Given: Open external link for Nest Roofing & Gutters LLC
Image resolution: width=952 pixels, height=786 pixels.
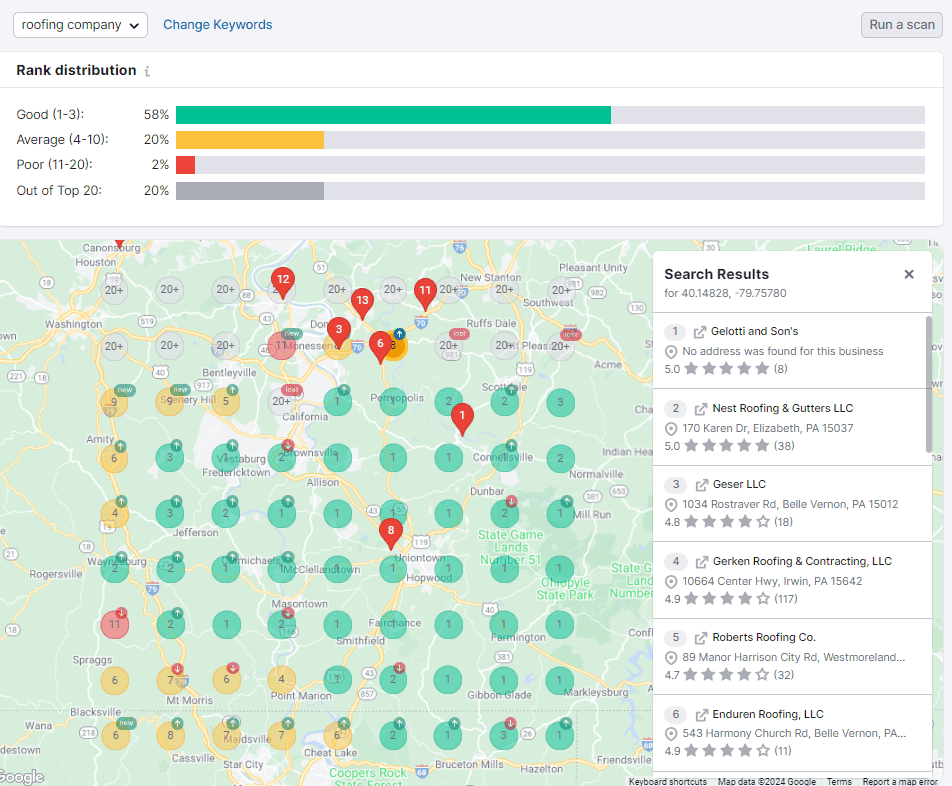Looking at the screenshot, I should [701, 409].
